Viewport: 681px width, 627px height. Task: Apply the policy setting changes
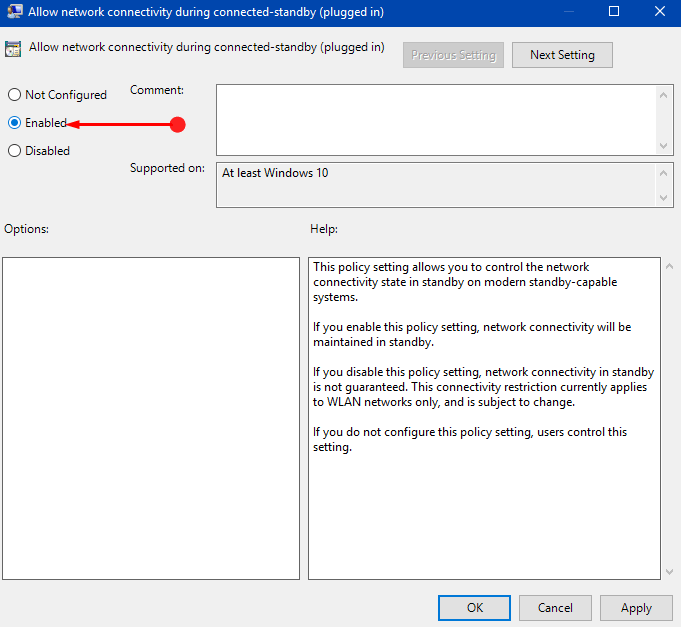pos(636,608)
